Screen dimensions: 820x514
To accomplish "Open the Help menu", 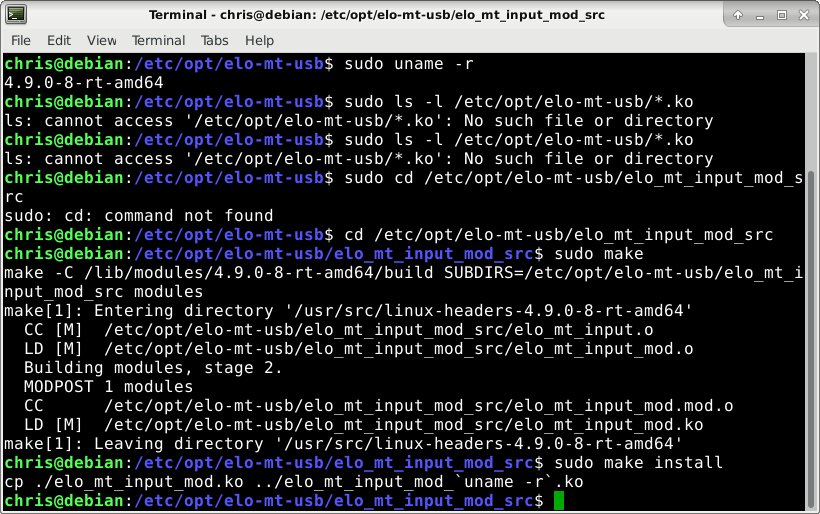I will [259, 40].
